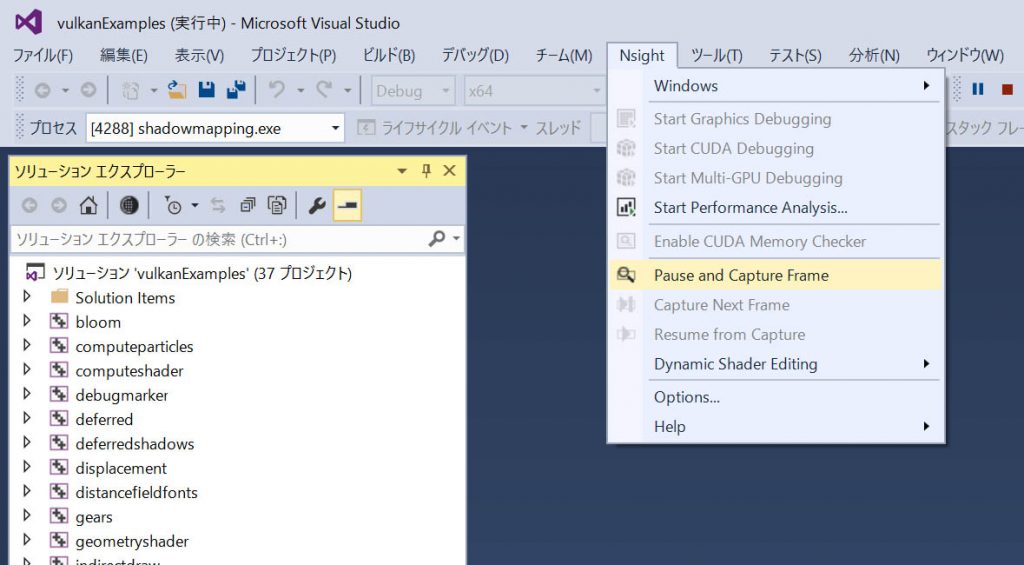This screenshot has height=565, width=1024.
Task: Pause debugging with the break-all icon
Action: [x=978, y=89]
